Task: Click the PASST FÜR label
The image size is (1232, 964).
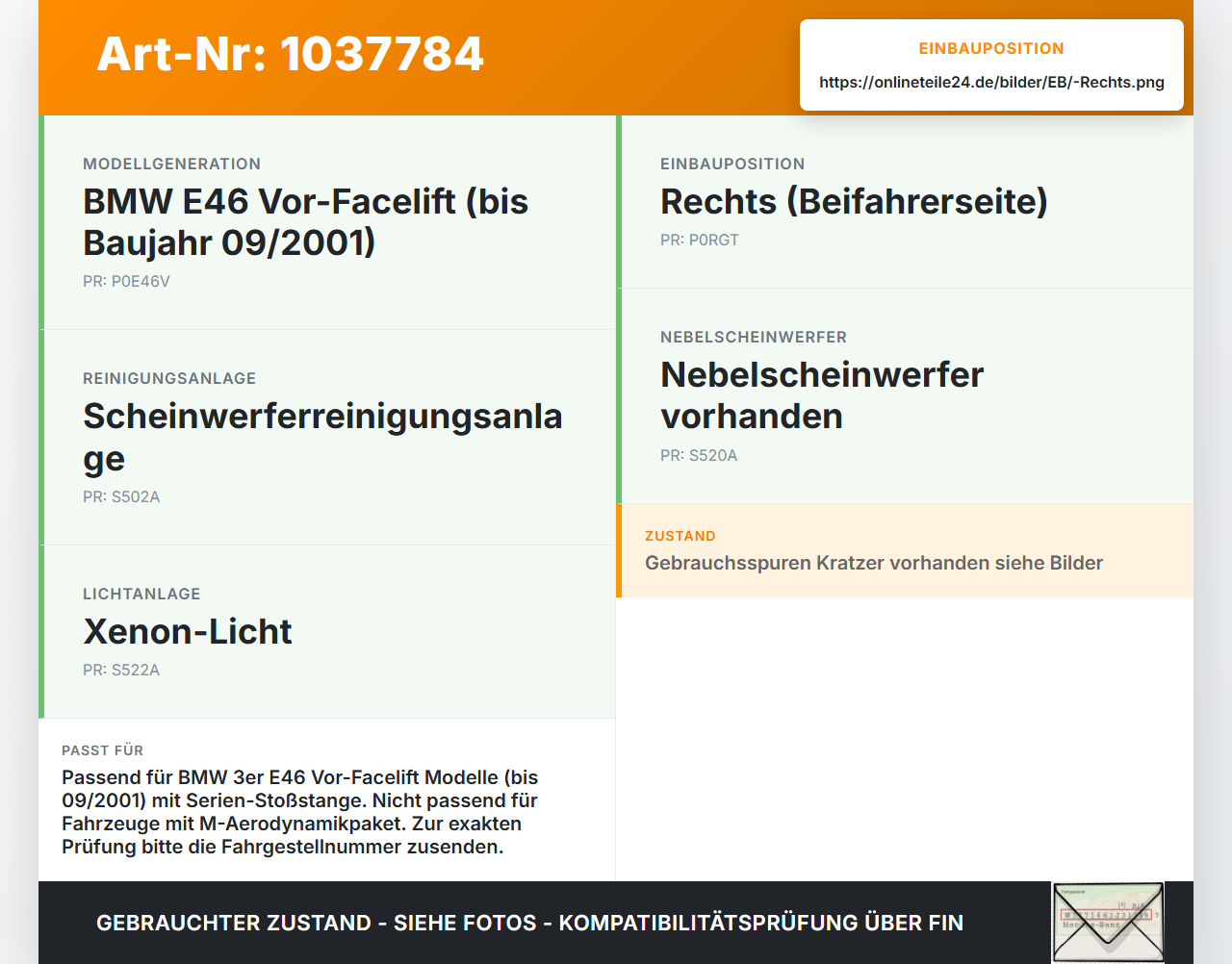Action: [102, 750]
